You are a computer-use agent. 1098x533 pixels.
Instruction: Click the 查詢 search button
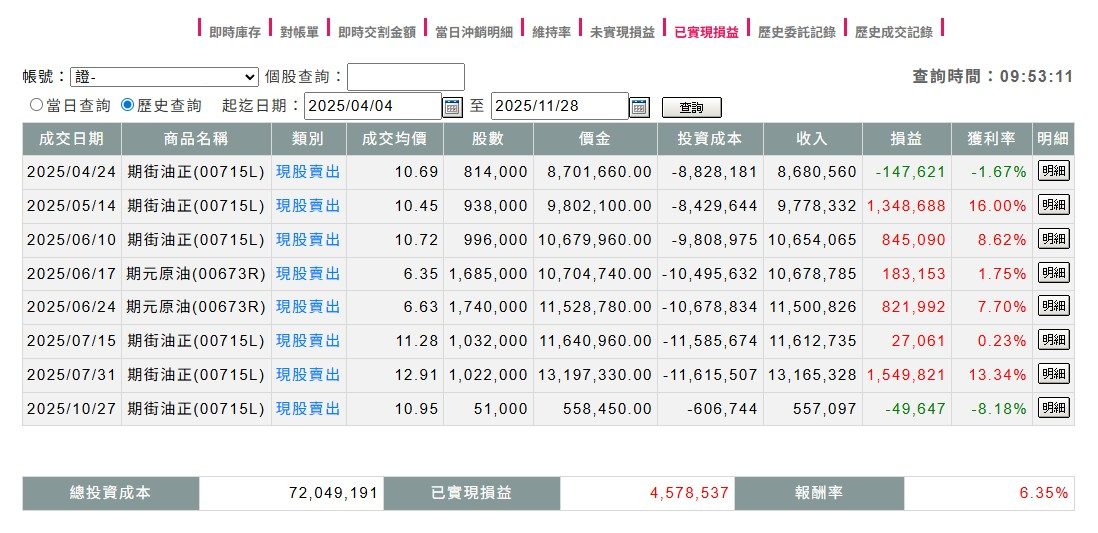pyautogui.click(x=691, y=108)
